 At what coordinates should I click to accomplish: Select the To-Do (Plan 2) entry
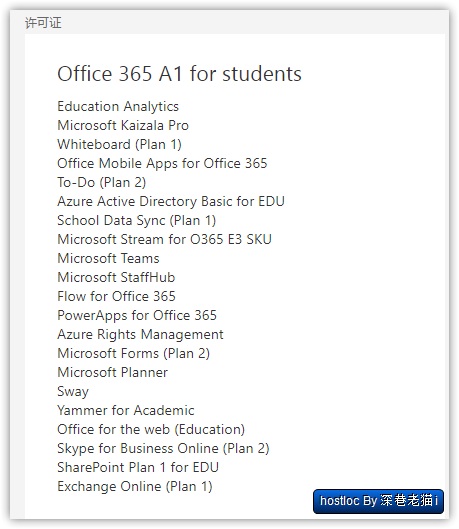coord(102,183)
